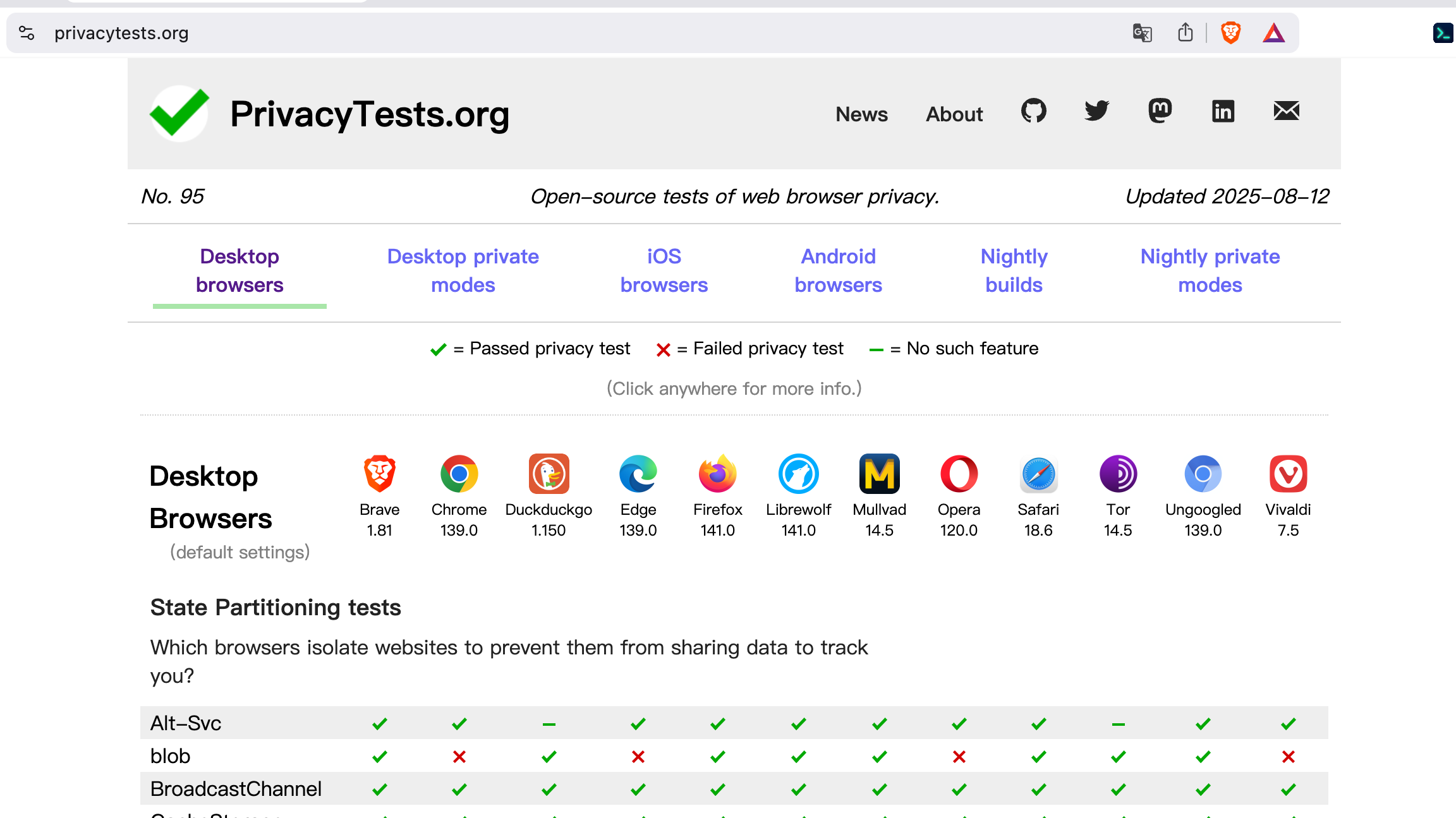Click the Librewolf browser icon
1456x818 pixels.
[798, 474]
